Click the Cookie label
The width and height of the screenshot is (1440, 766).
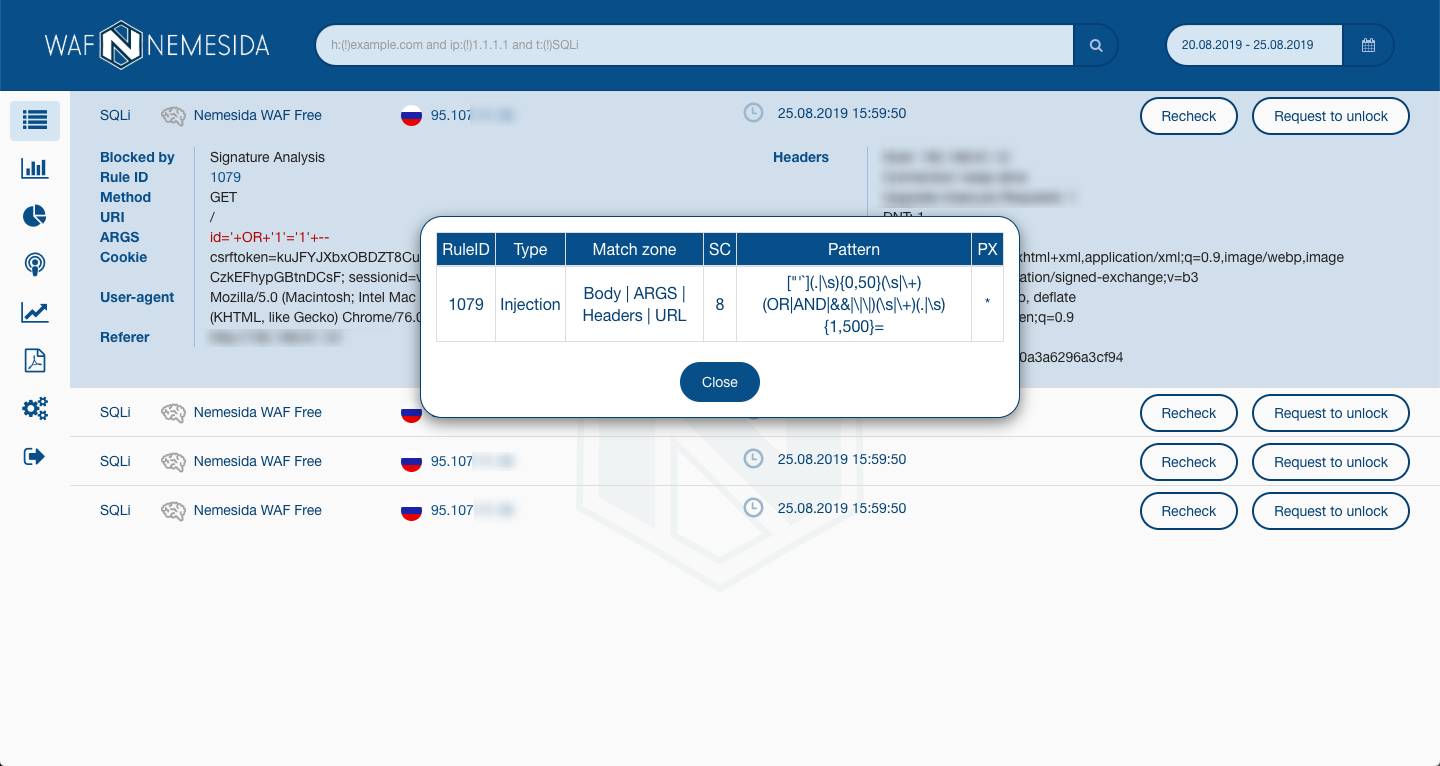(x=123, y=257)
